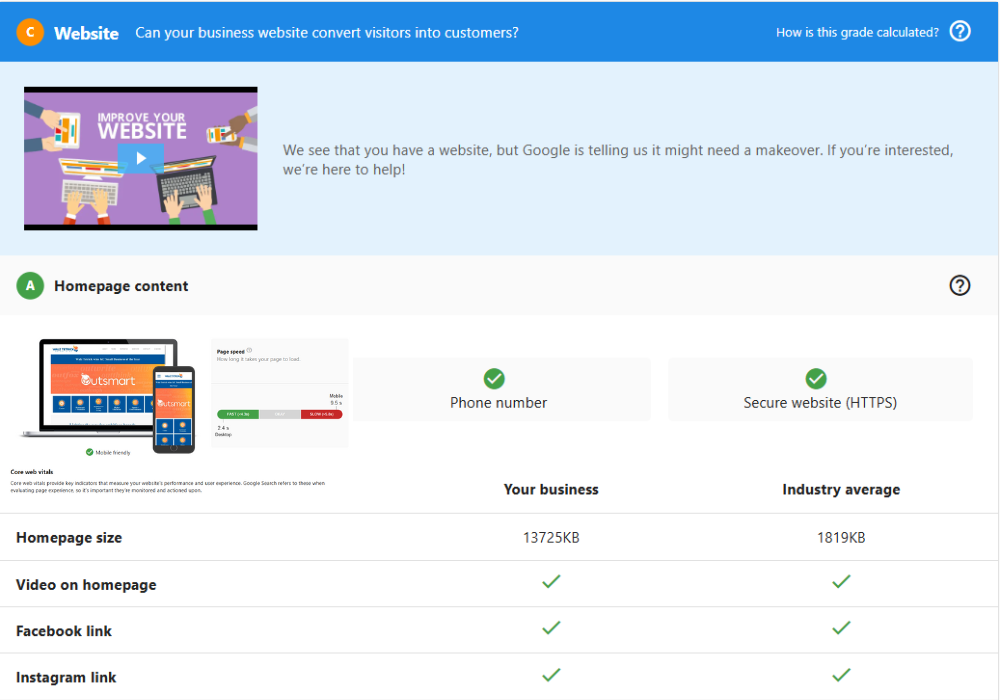Screen dimensions: 1000x700
Task: Click the Website section title
Action: pos(86,32)
